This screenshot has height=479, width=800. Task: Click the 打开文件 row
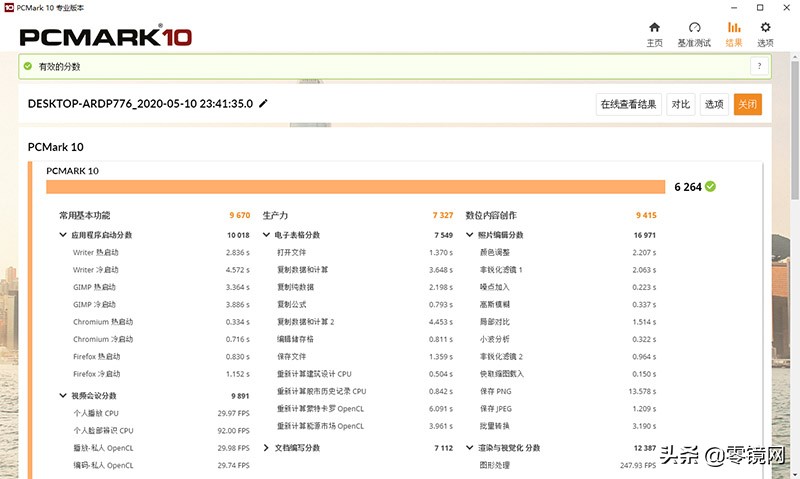pos(365,253)
